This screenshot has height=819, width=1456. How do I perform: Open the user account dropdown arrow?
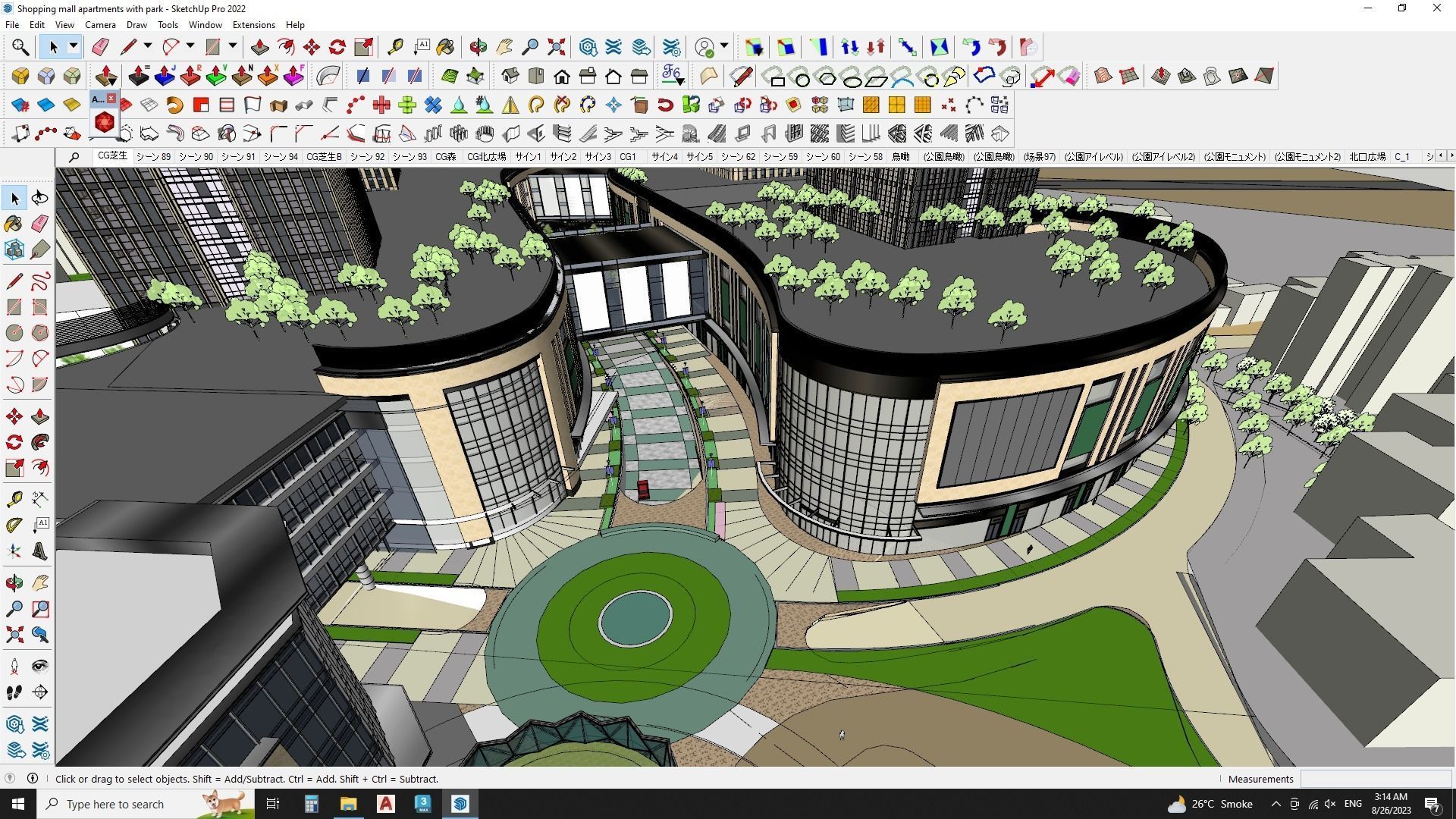click(724, 47)
